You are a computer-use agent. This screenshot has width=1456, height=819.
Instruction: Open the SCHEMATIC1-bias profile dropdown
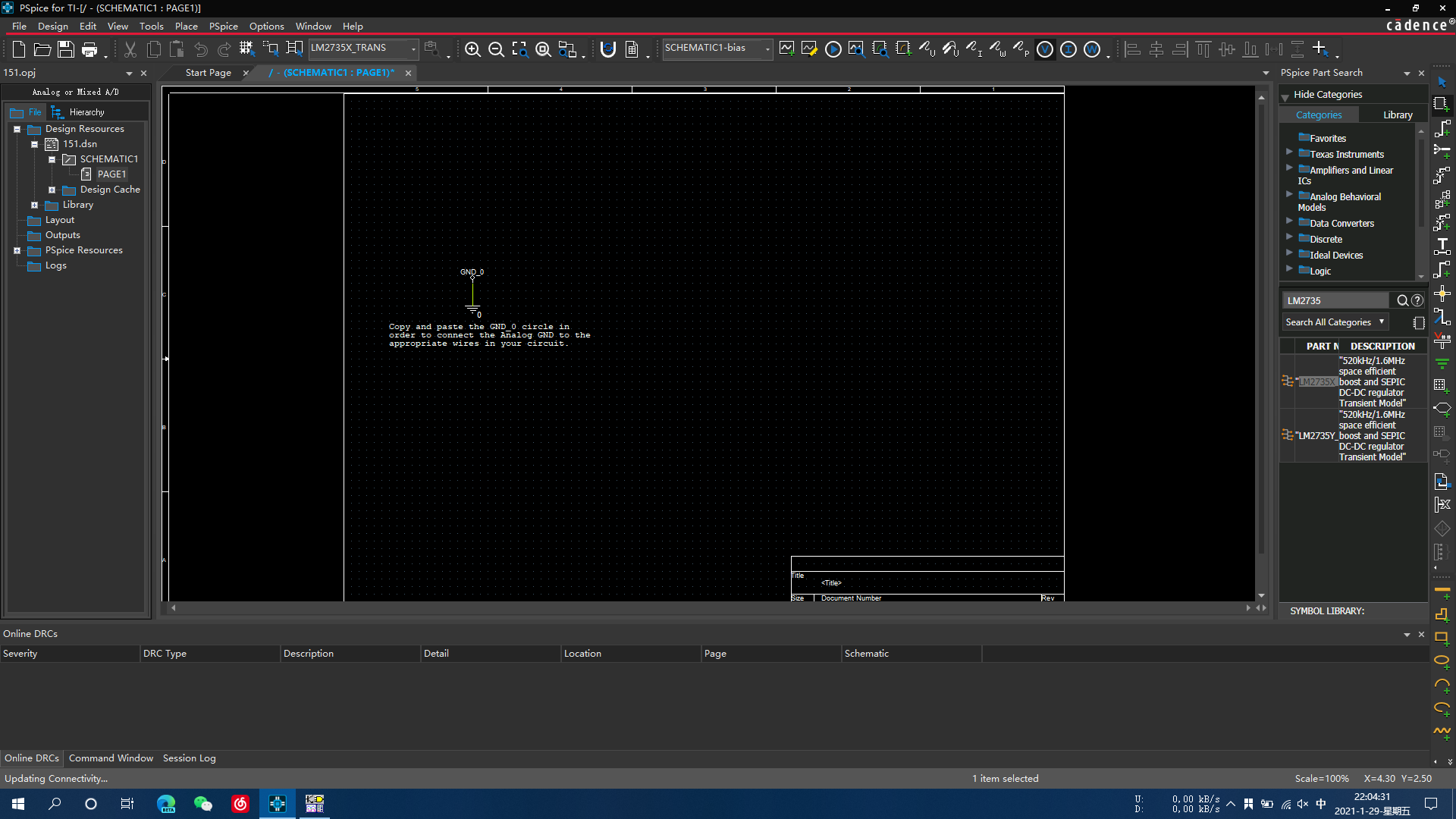[x=767, y=49]
